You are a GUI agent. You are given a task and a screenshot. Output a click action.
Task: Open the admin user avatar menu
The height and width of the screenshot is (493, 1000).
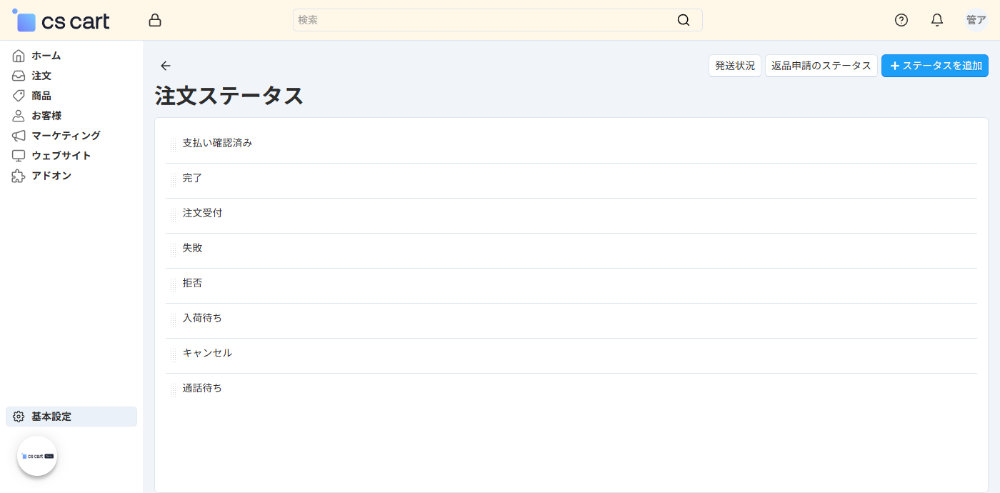[975, 20]
